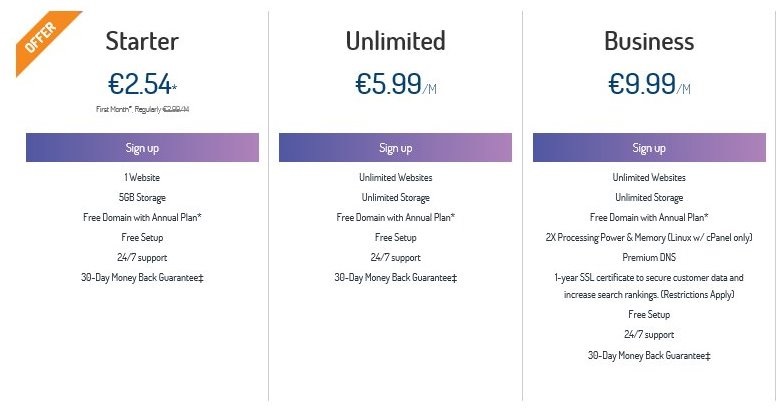Click 1 Website feature text
Viewport: 780px width, 412px height.
[x=142, y=177]
